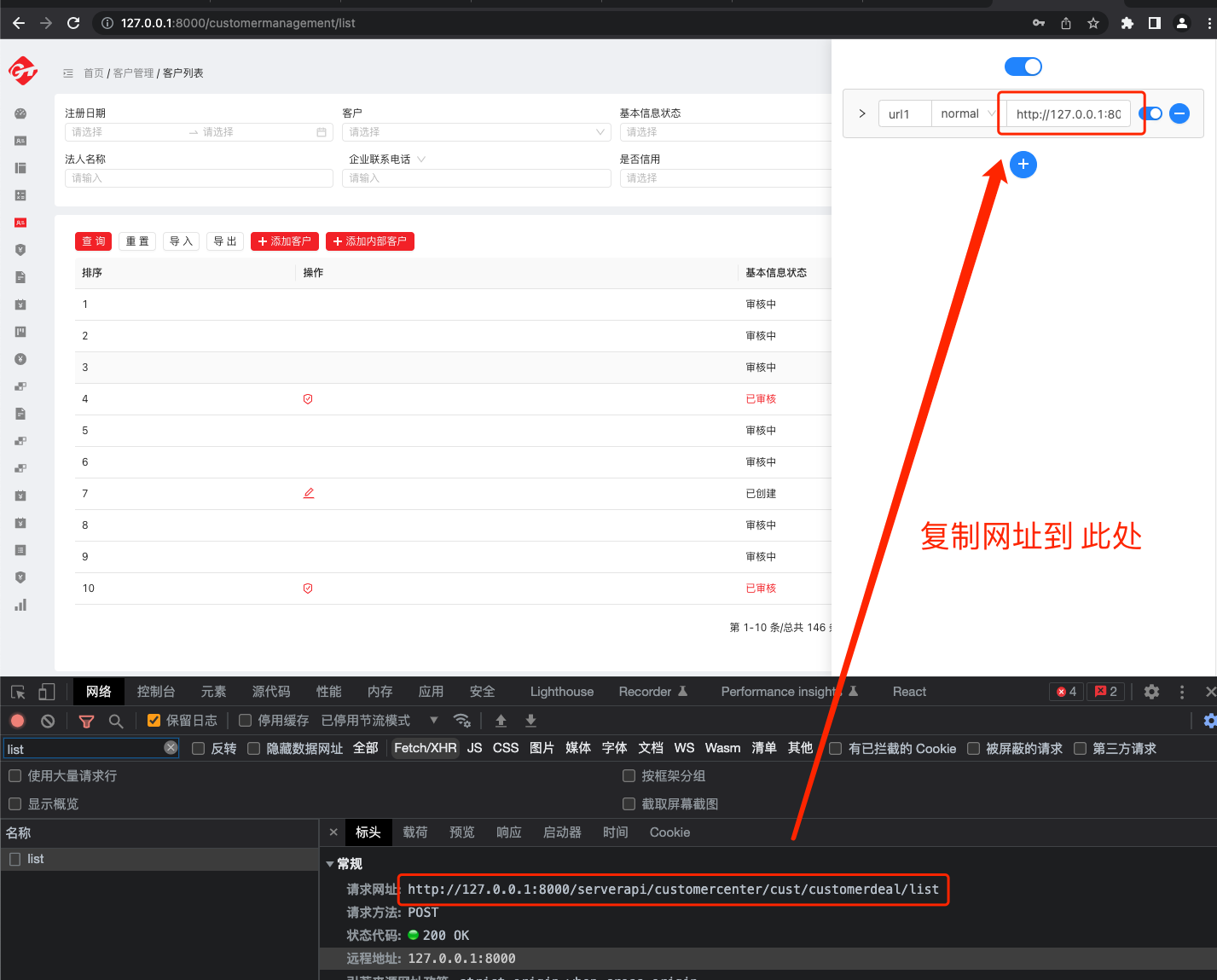Image resolution: width=1217 pixels, height=980 pixels.
Task: Check the 反转 checkbox
Action: [199, 749]
